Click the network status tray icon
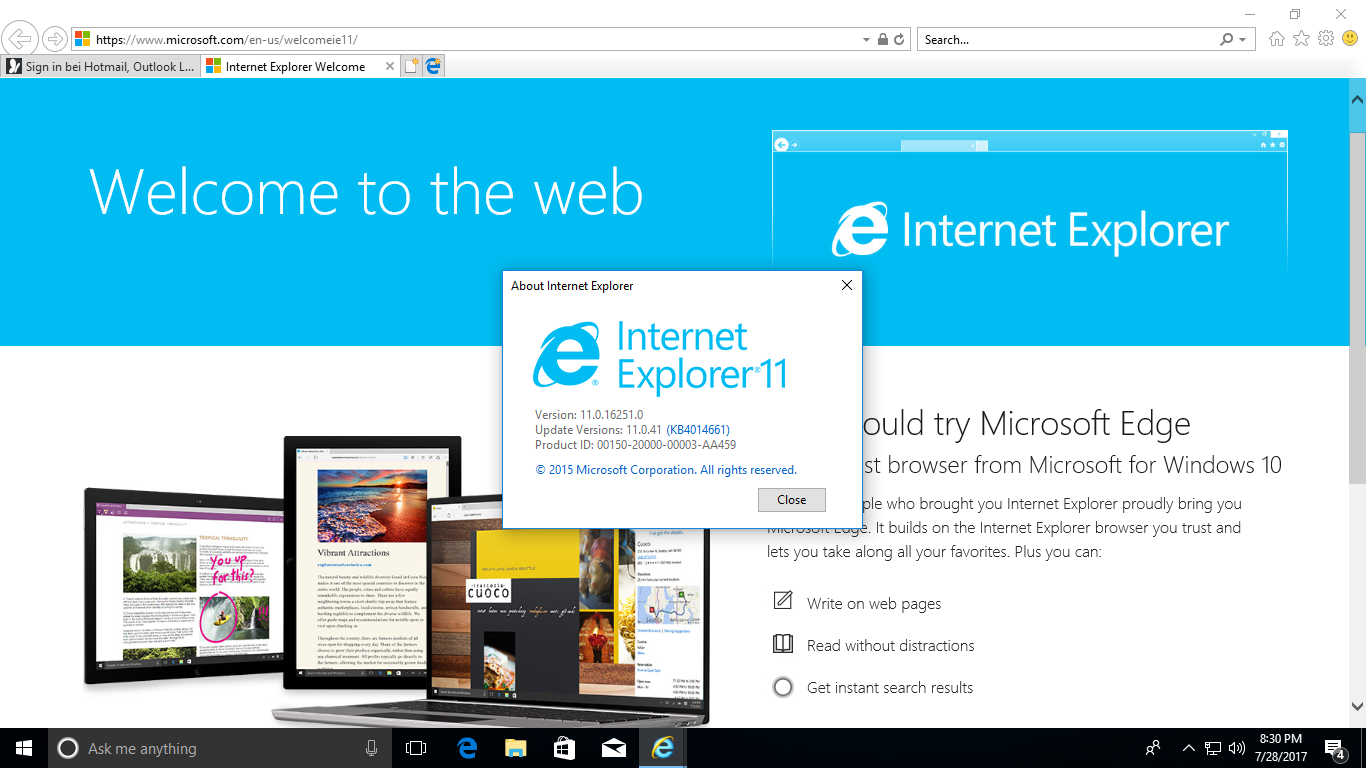The width and height of the screenshot is (1366, 768). click(x=1212, y=748)
